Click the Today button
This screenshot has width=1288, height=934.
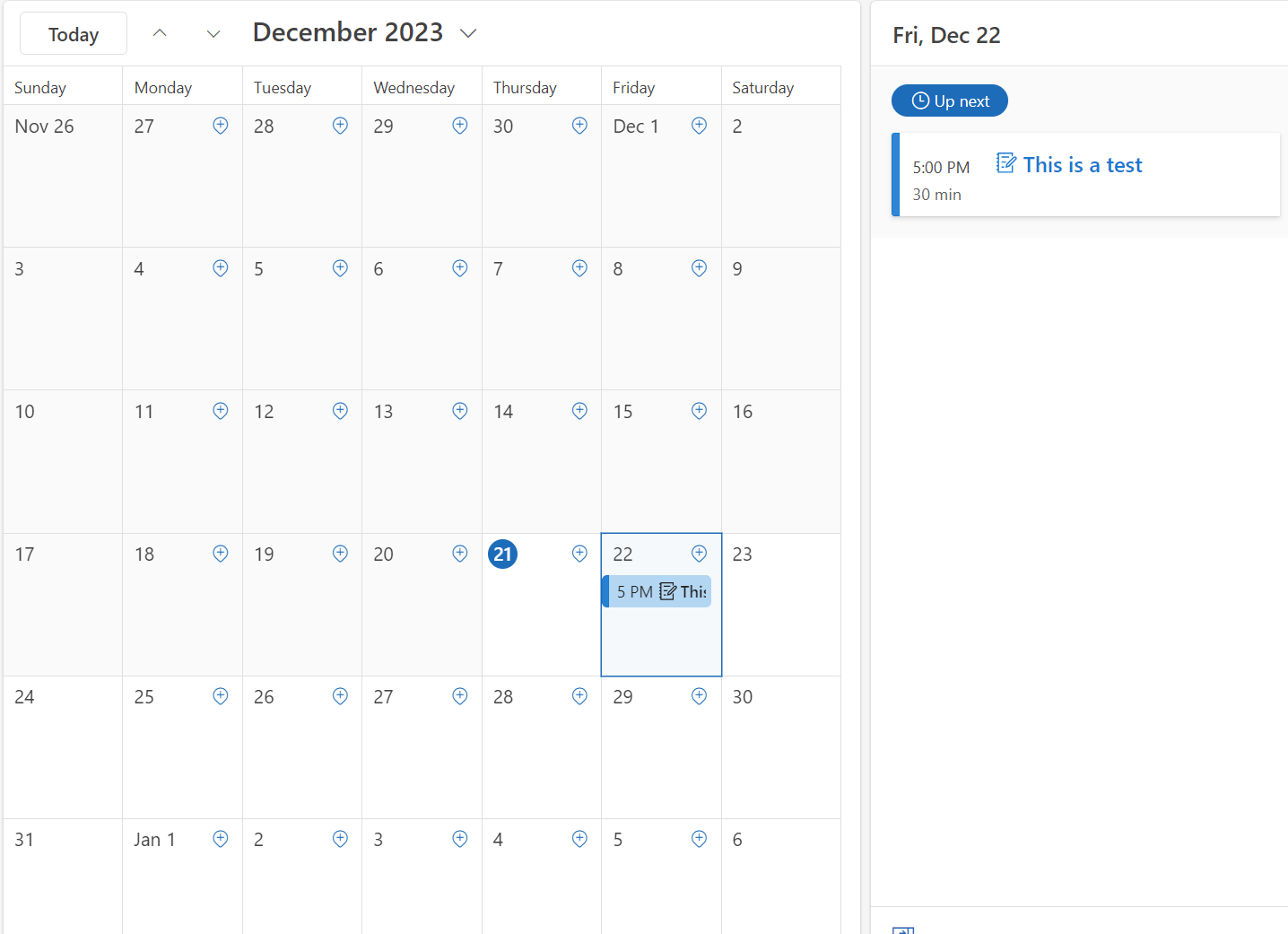click(x=74, y=34)
